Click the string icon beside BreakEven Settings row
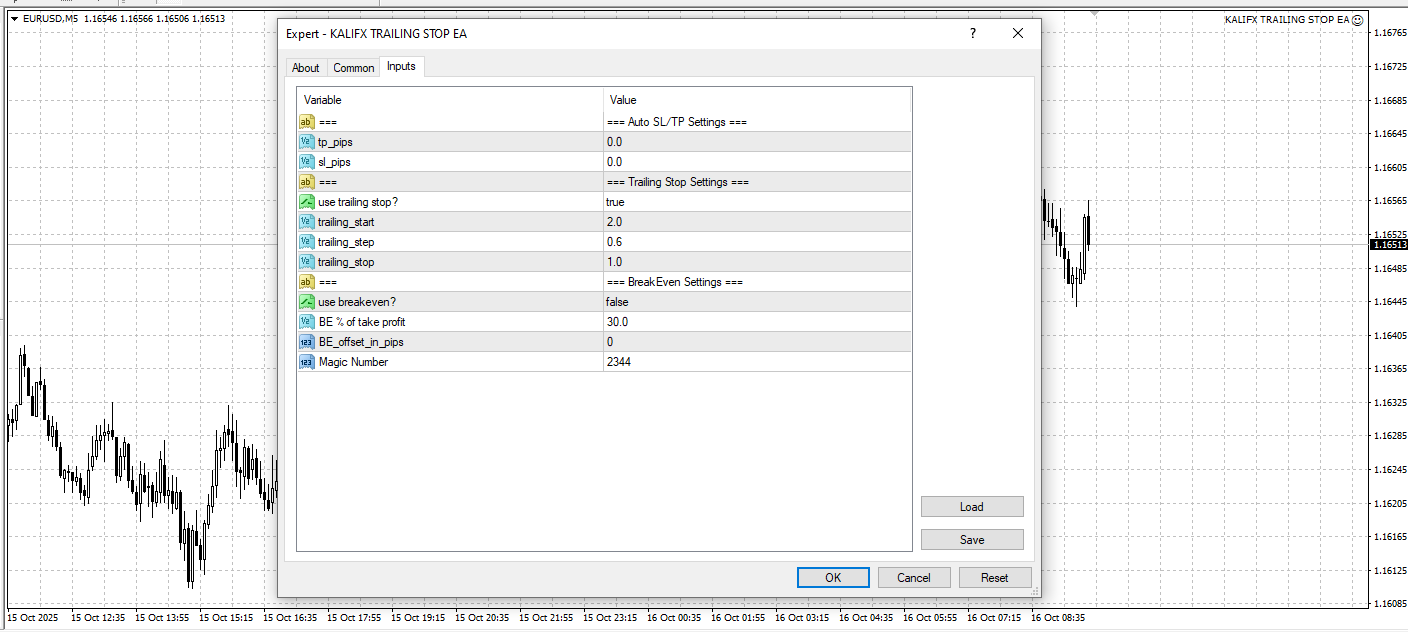This screenshot has width=1408, height=632. pos(307,281)
